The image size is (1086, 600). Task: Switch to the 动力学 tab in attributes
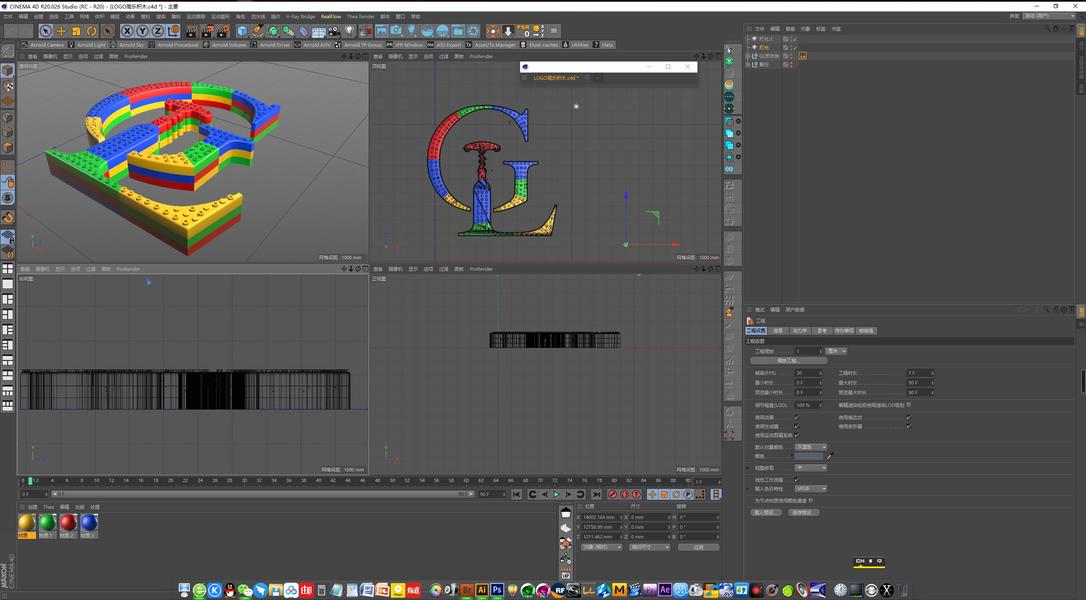click(800, 330)
